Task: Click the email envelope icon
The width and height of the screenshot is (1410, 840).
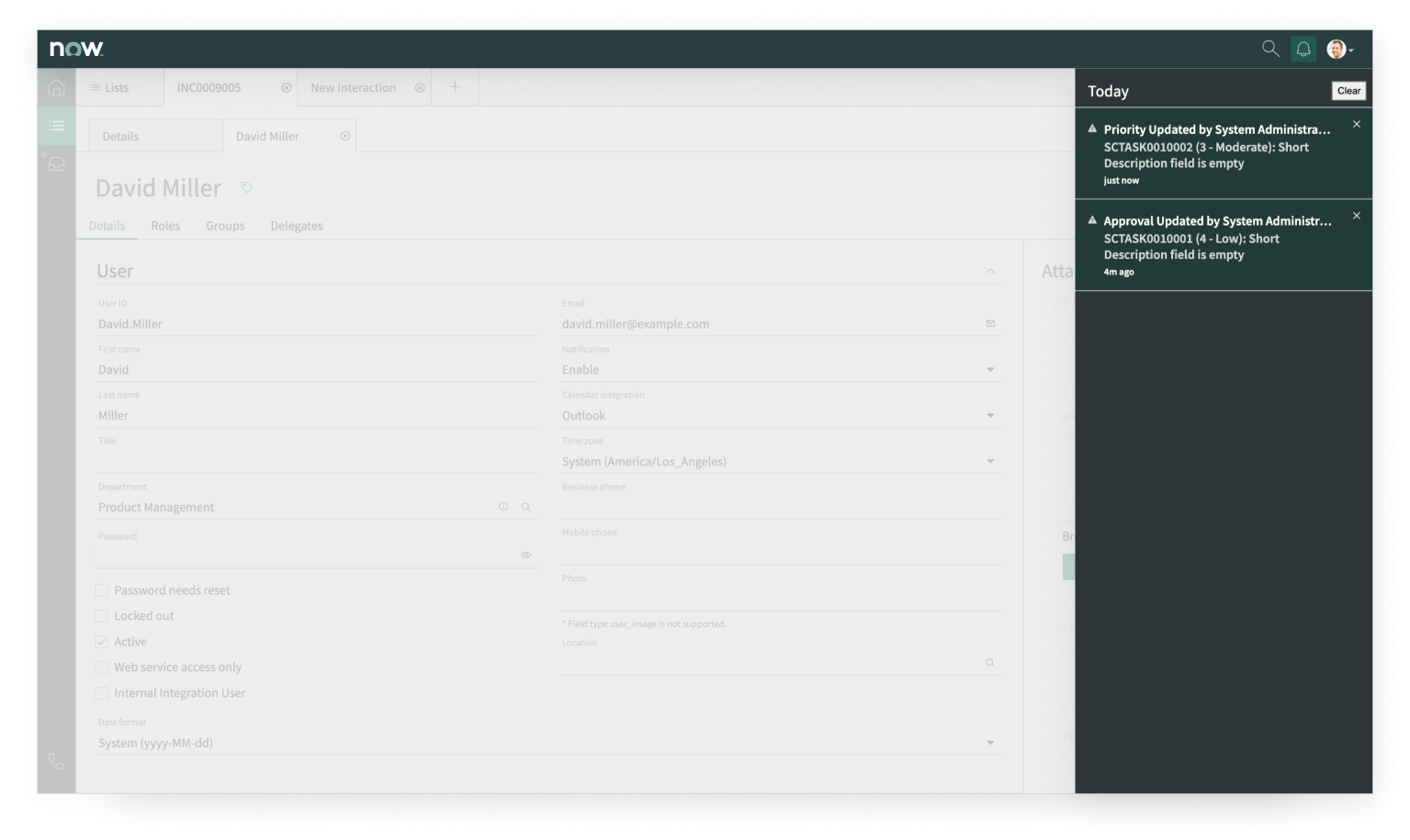Action: 990,323
